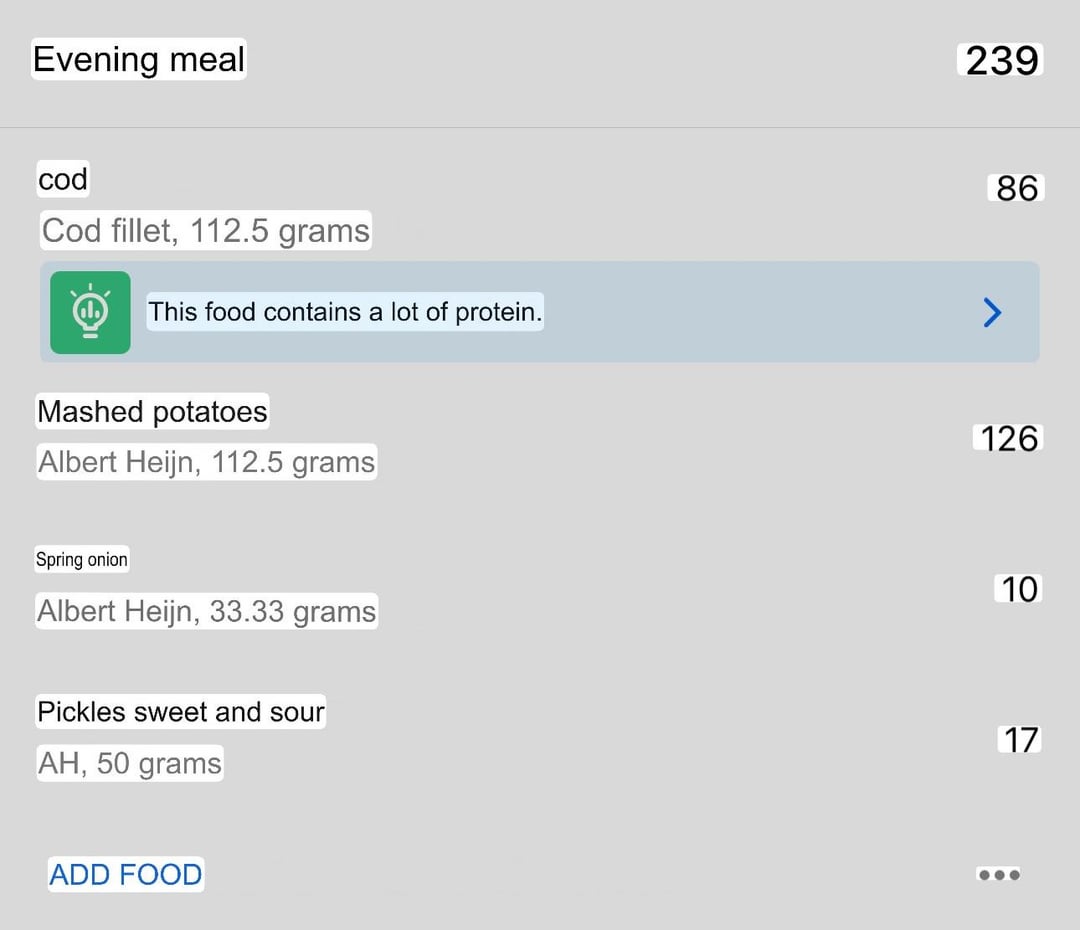Click the Evening meal total 239 calories
Viewport: 1080px width, 930px height.
click(1001, 61)
